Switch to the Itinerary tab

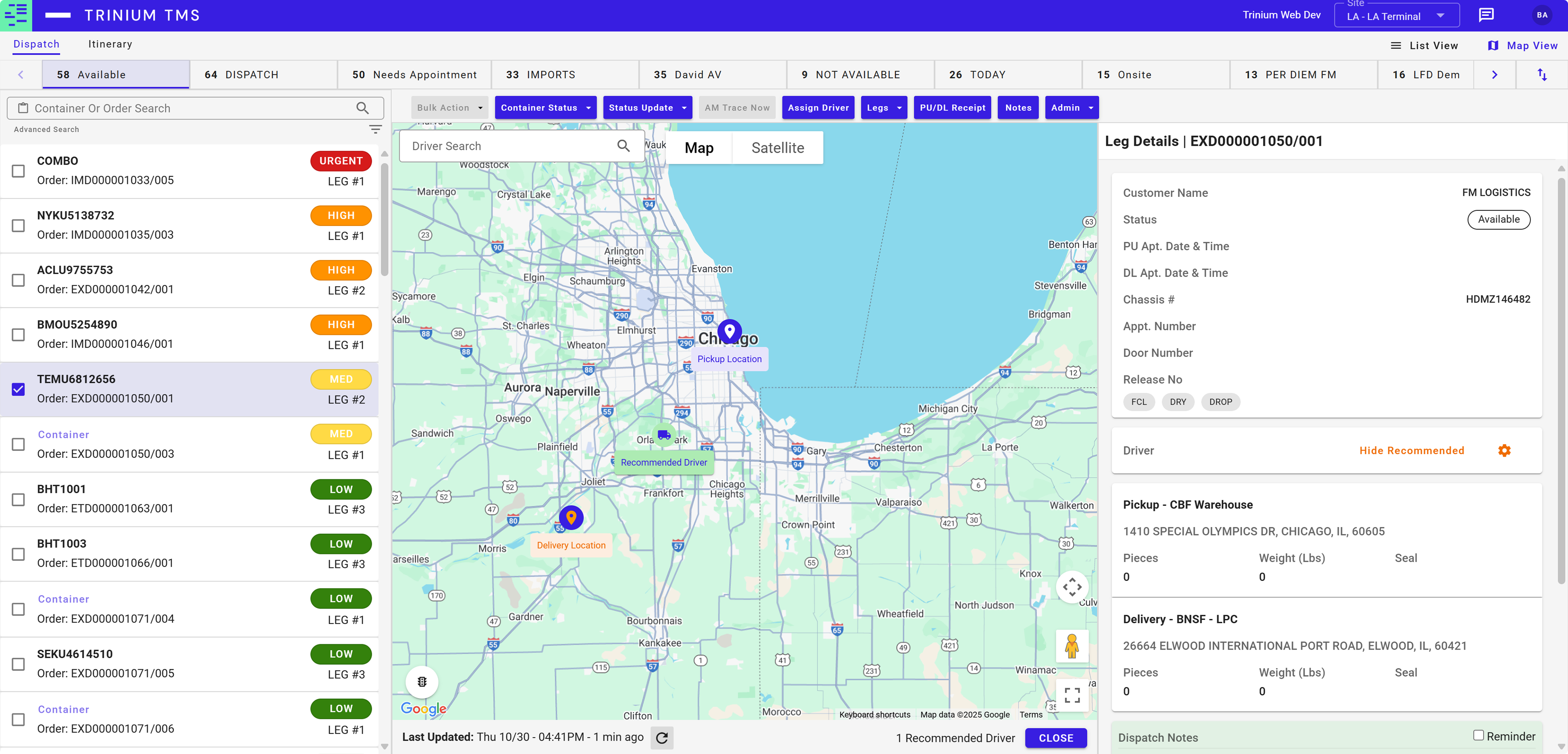point(110,45)
